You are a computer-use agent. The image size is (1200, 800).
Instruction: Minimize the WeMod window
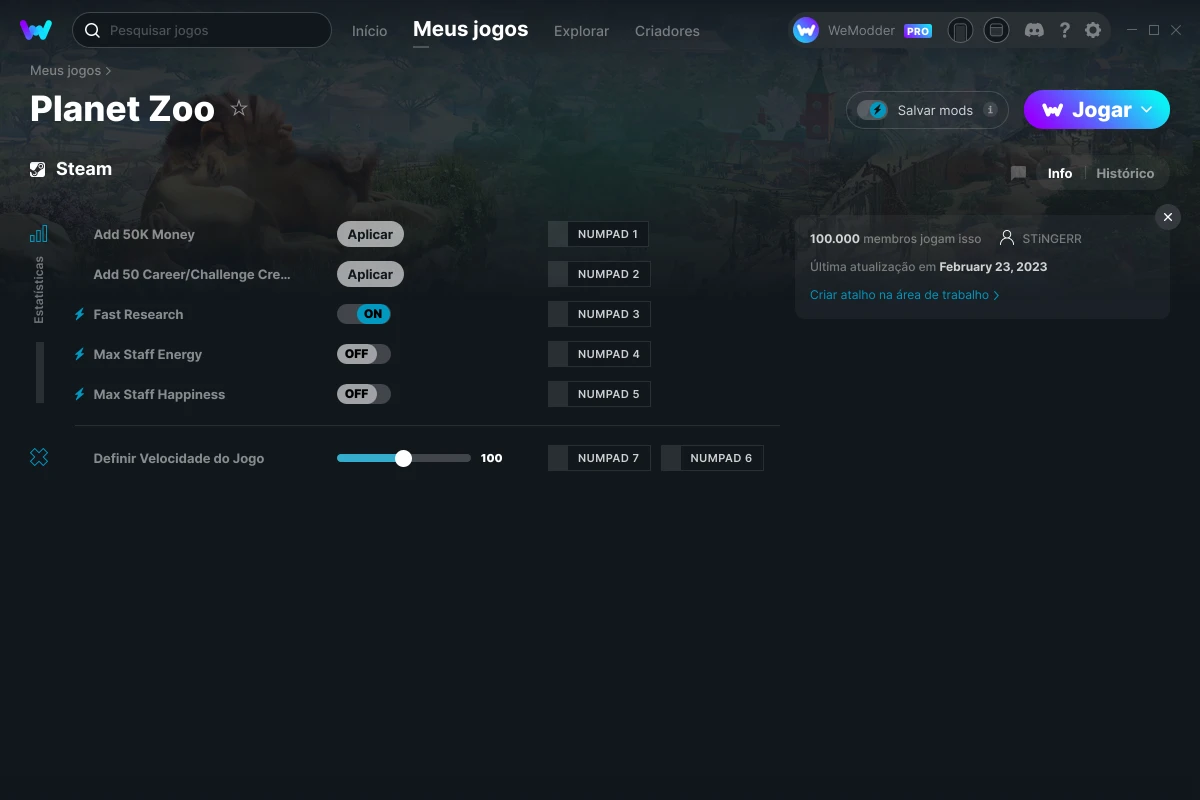(x=1133, y=30)
